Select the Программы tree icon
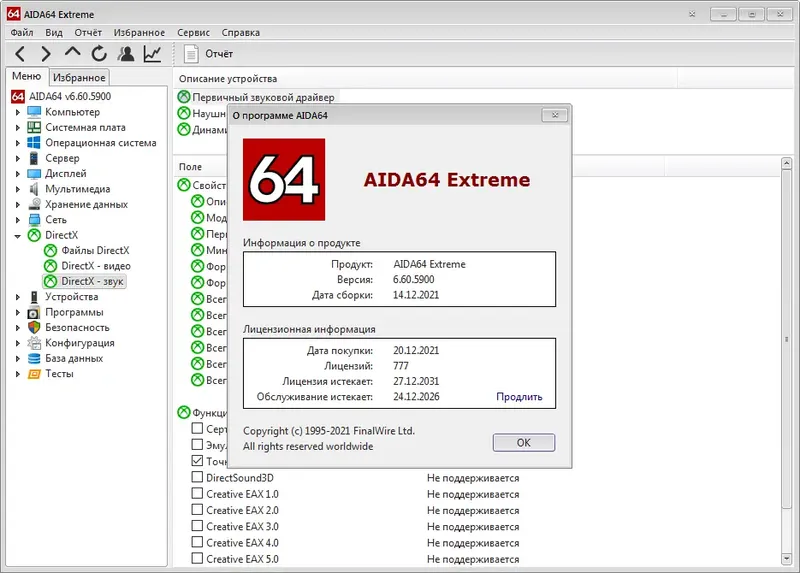Screen dimensions: 800x573 (34, 312)
